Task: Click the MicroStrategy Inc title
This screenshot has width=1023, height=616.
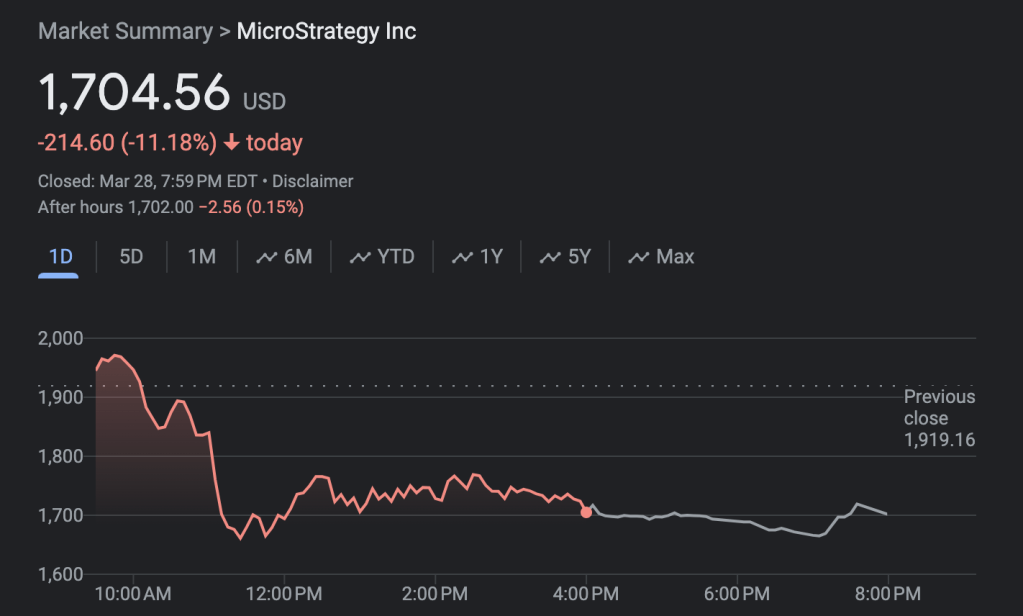Action: tap(326, 31)
